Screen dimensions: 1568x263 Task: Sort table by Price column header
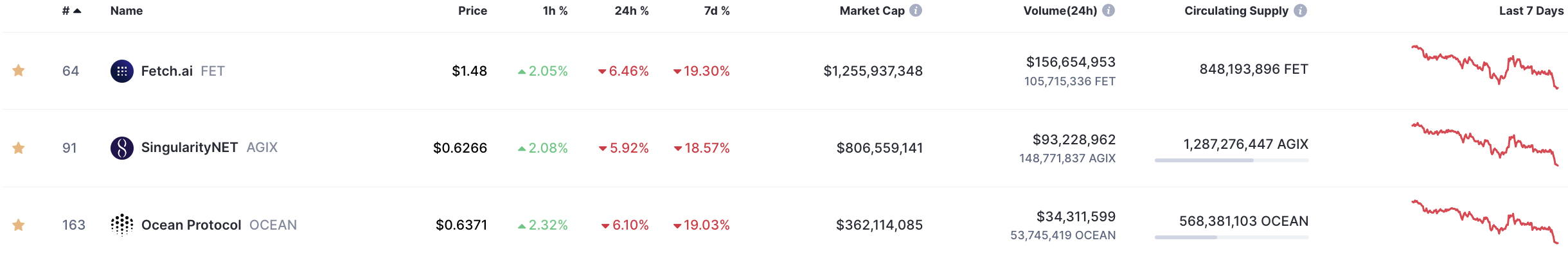pos(472,11)
